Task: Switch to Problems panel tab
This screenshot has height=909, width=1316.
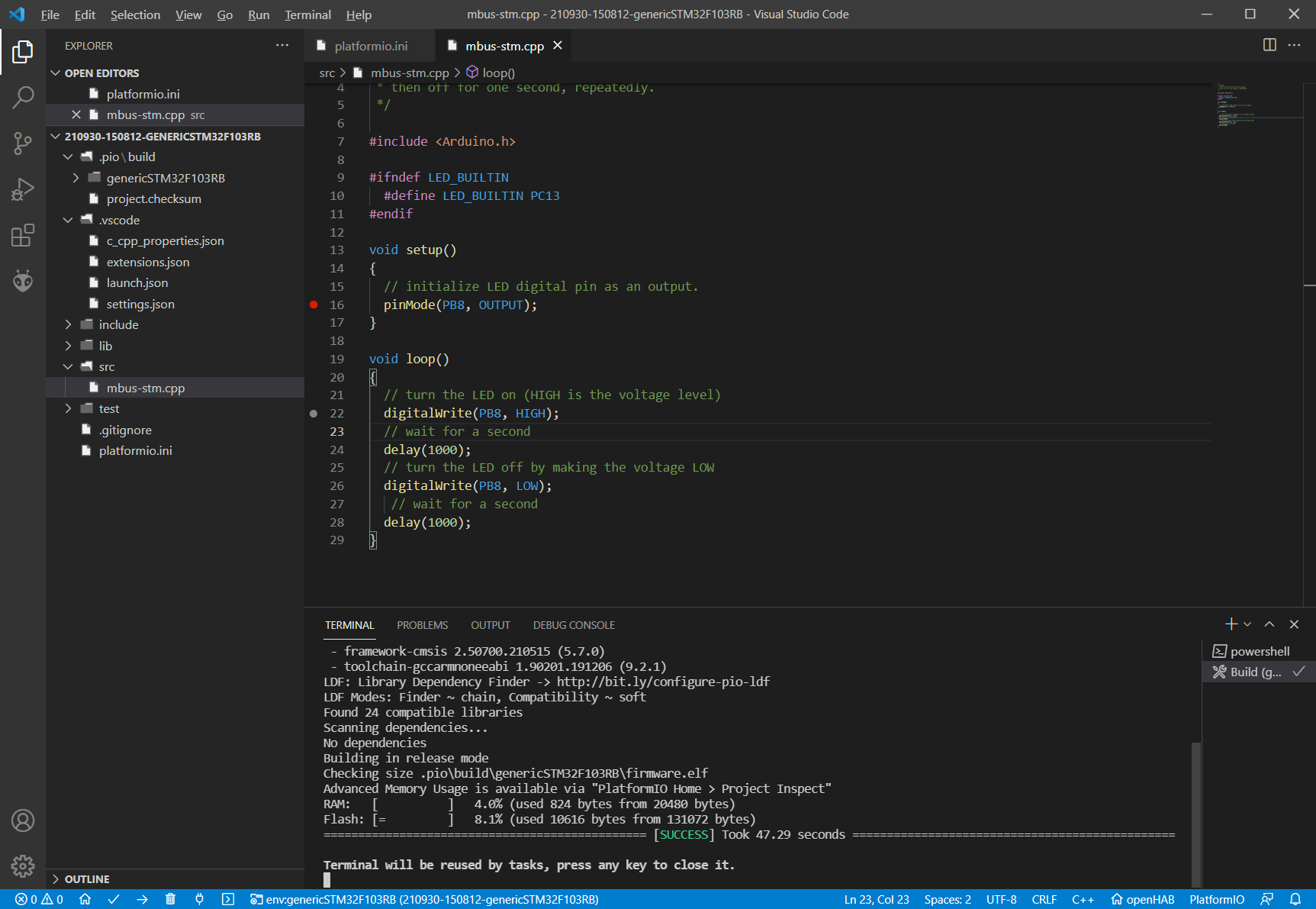Action: pos(422,625)
